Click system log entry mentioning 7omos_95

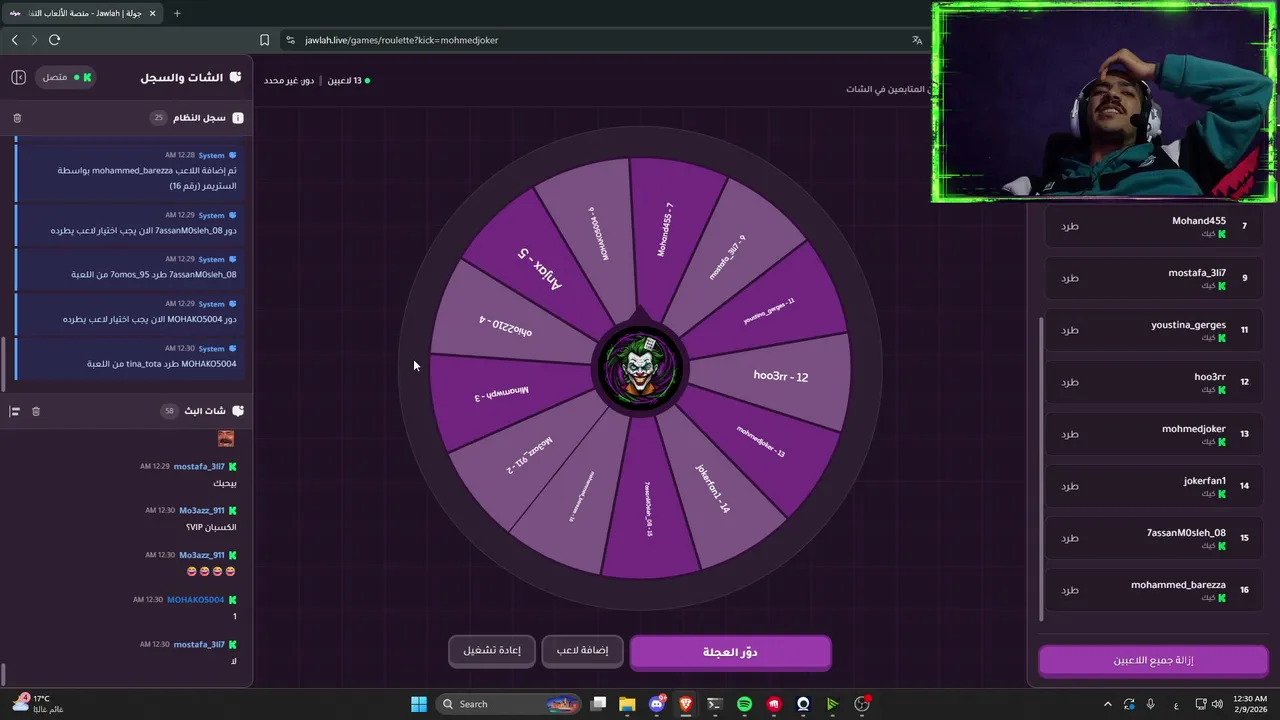[130, 268]
